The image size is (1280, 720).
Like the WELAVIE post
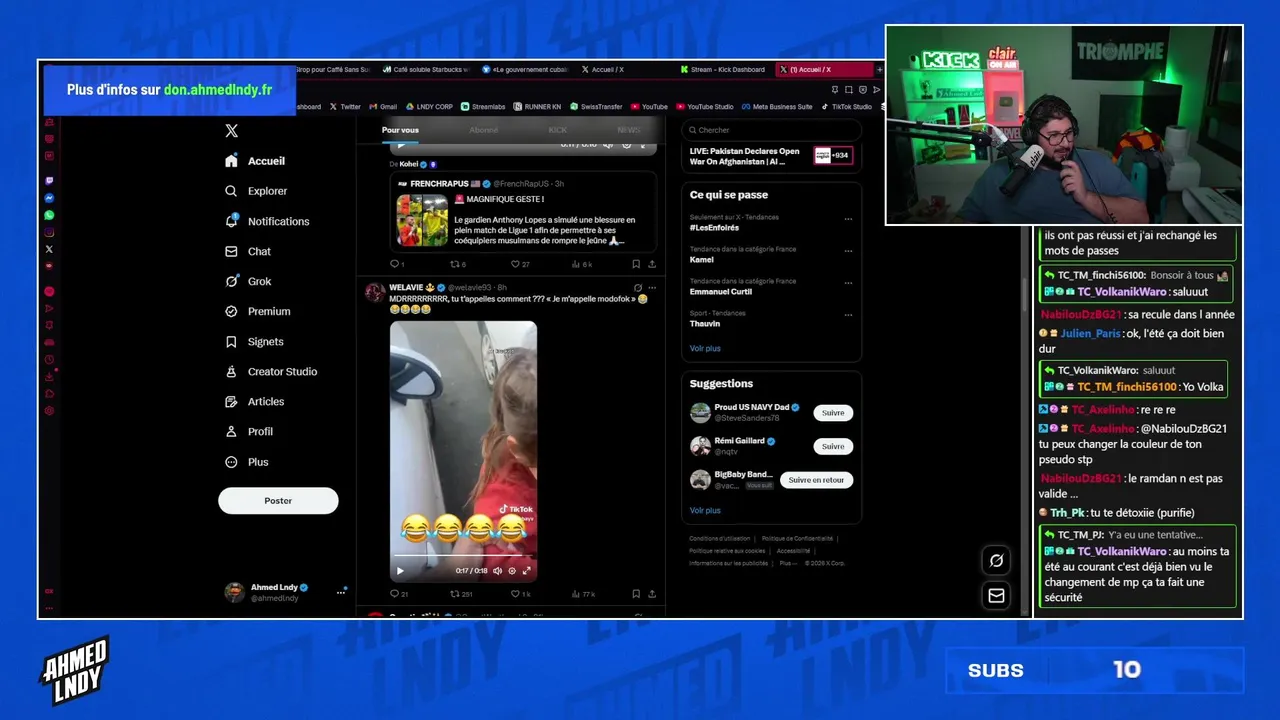point(519,594)
